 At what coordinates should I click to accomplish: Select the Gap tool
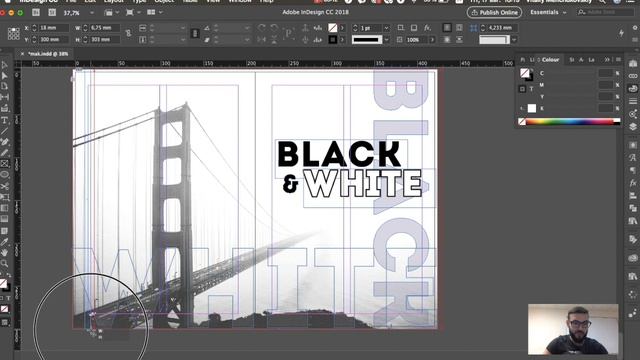[4, 97]
